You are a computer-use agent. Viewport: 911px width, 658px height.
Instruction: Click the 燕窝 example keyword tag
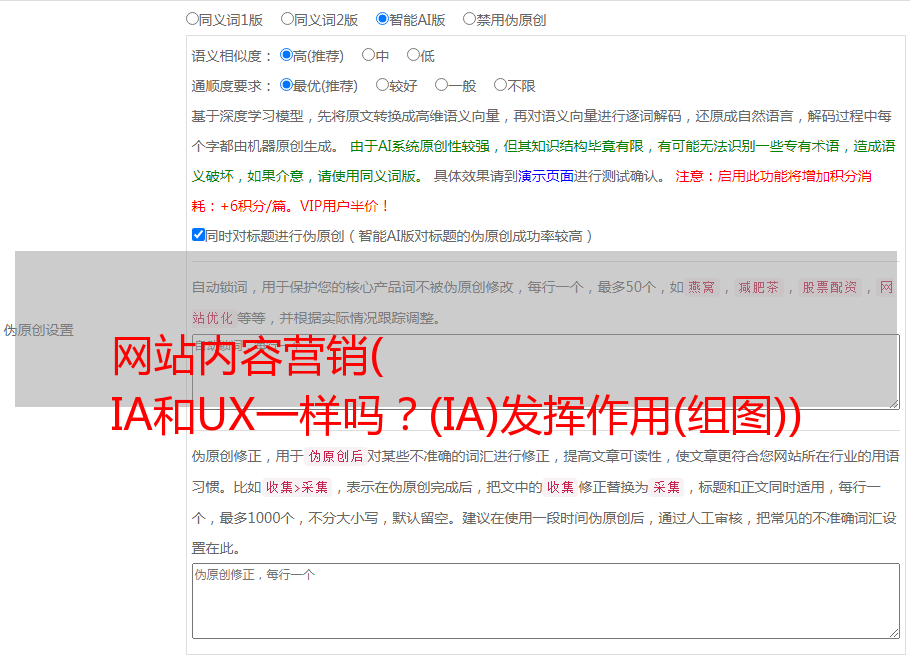[702, 287]
